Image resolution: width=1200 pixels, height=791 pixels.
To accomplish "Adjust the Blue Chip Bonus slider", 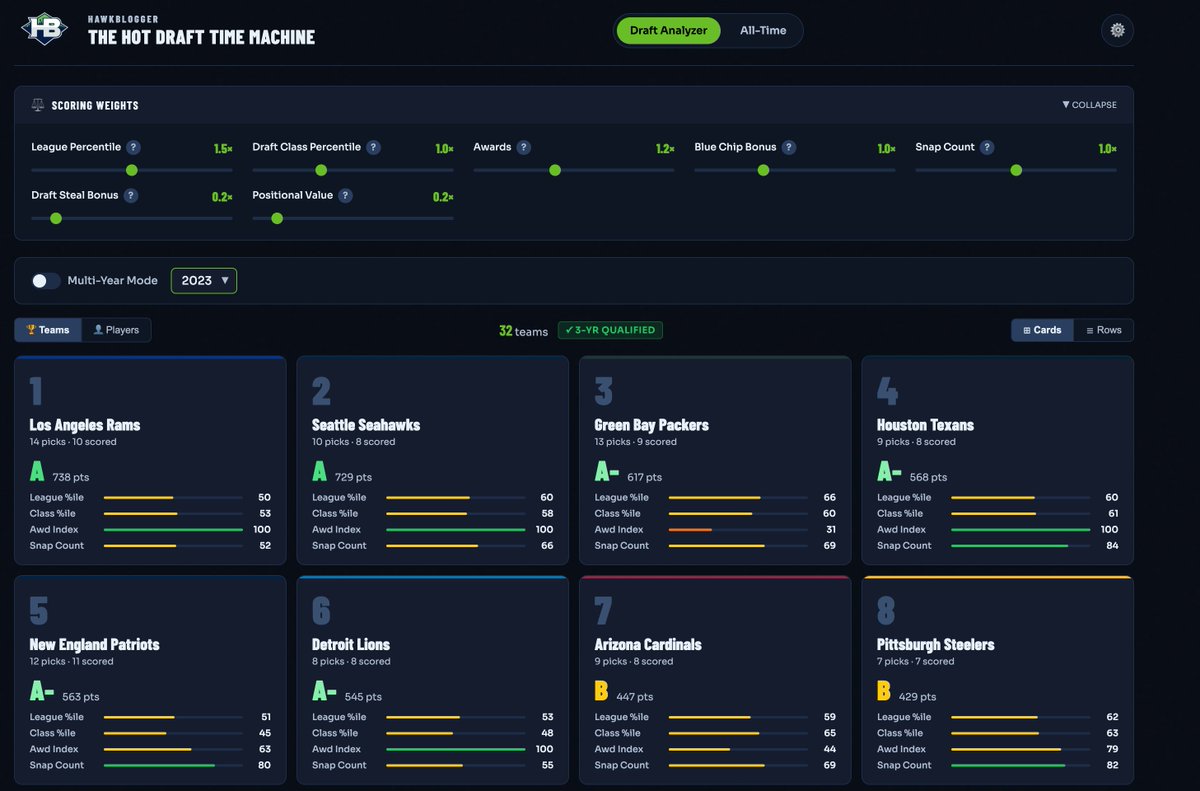I will pos(795,170).
